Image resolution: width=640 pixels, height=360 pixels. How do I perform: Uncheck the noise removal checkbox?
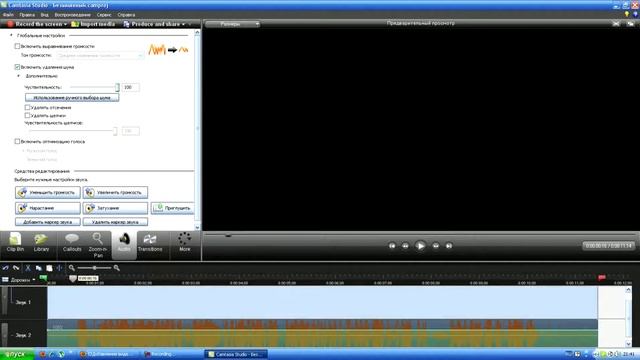pyautogui.click(x=17, y=67)
